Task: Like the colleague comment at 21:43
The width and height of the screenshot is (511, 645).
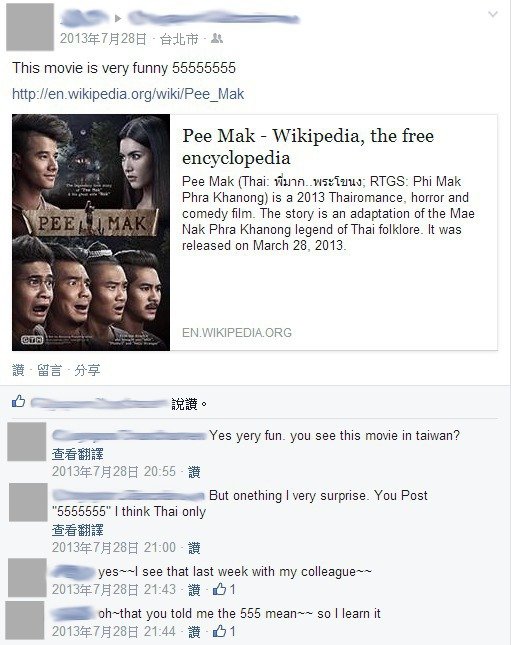Action: 194,590
